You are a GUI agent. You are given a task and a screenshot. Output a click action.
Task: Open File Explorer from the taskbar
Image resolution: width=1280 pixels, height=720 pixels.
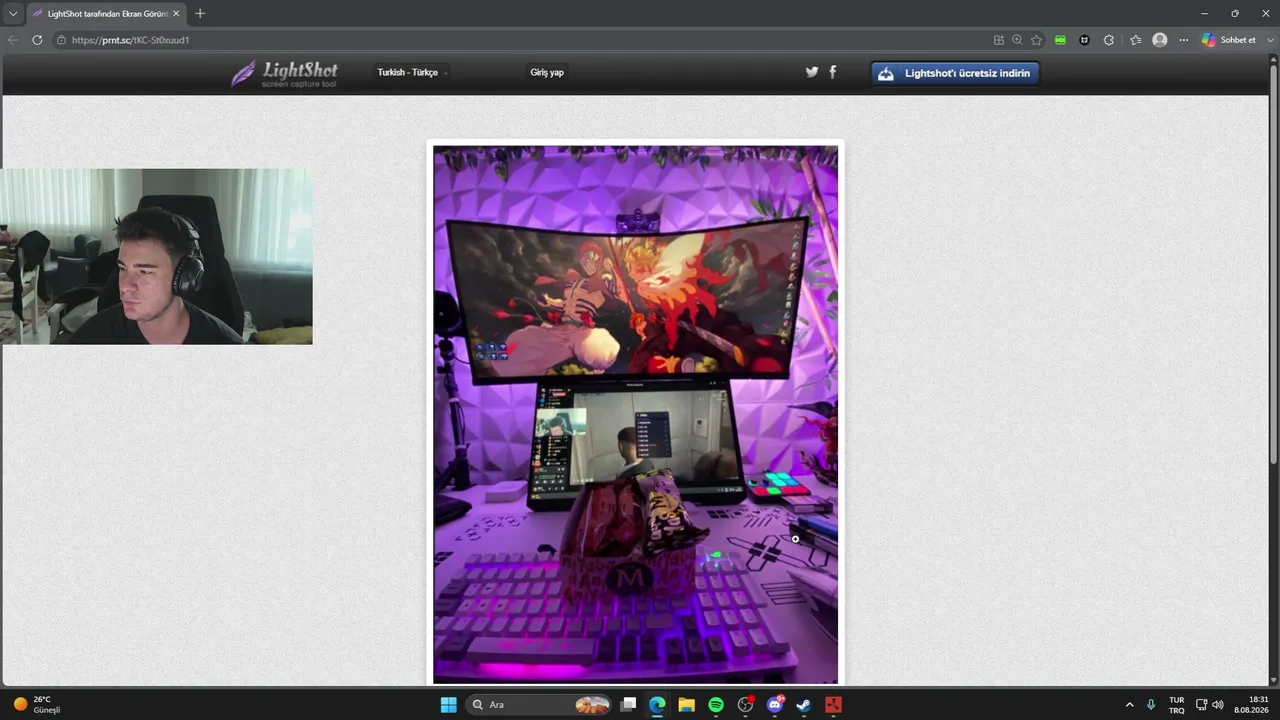[x=687, y=705]
